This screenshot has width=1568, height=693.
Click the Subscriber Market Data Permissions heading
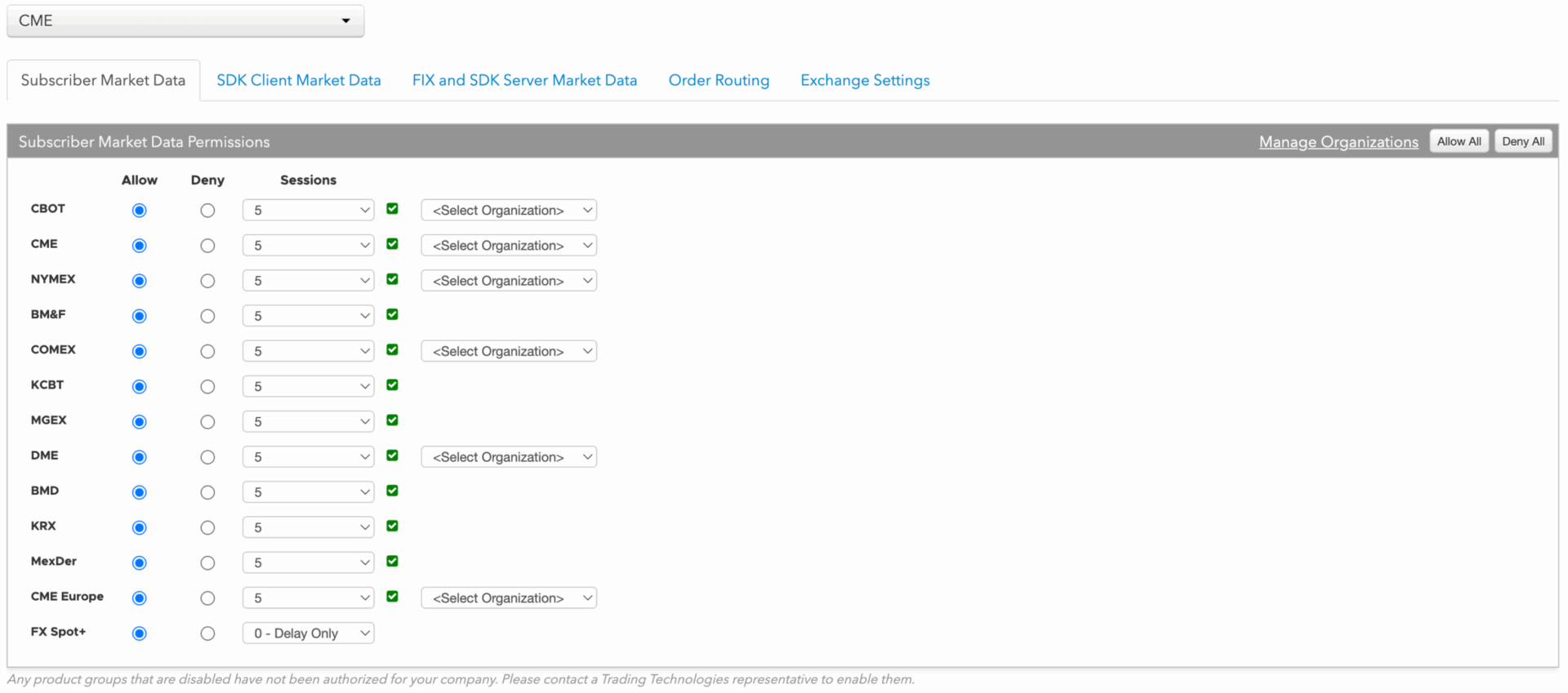click(x=144, y=141)
